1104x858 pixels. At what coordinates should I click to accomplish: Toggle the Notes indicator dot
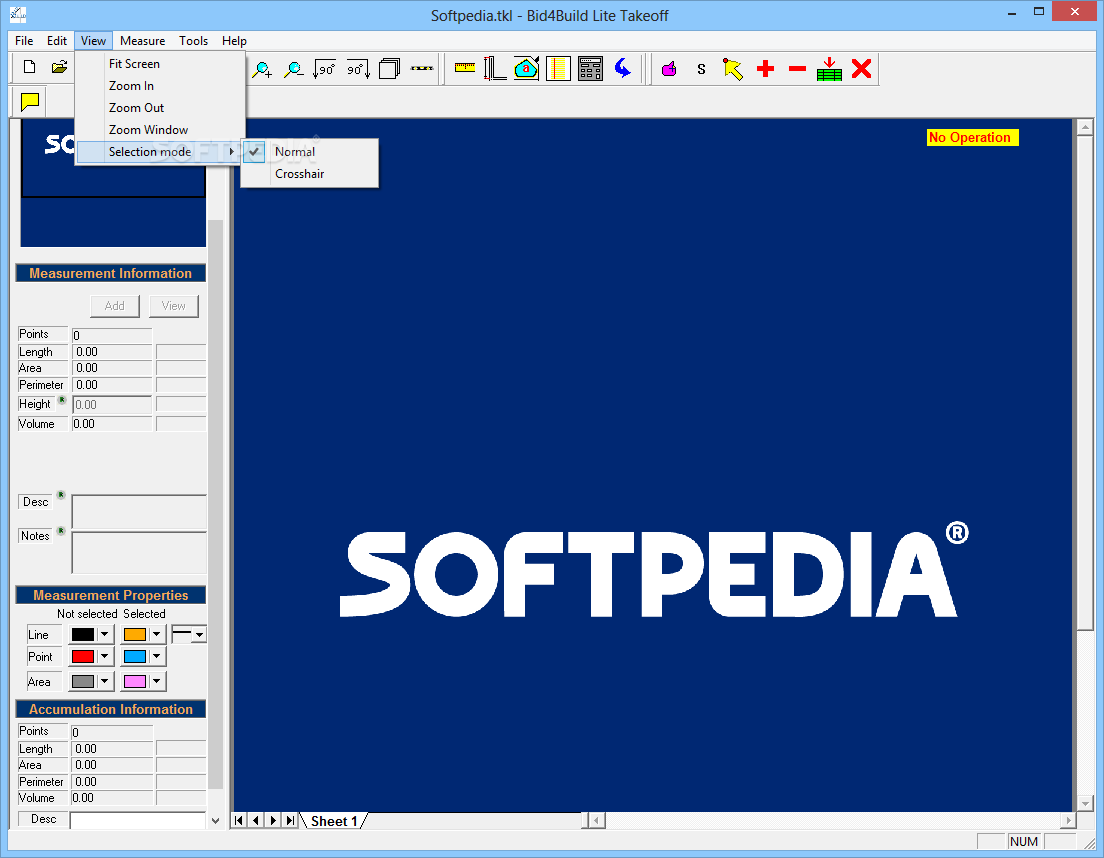click(61, 531)
